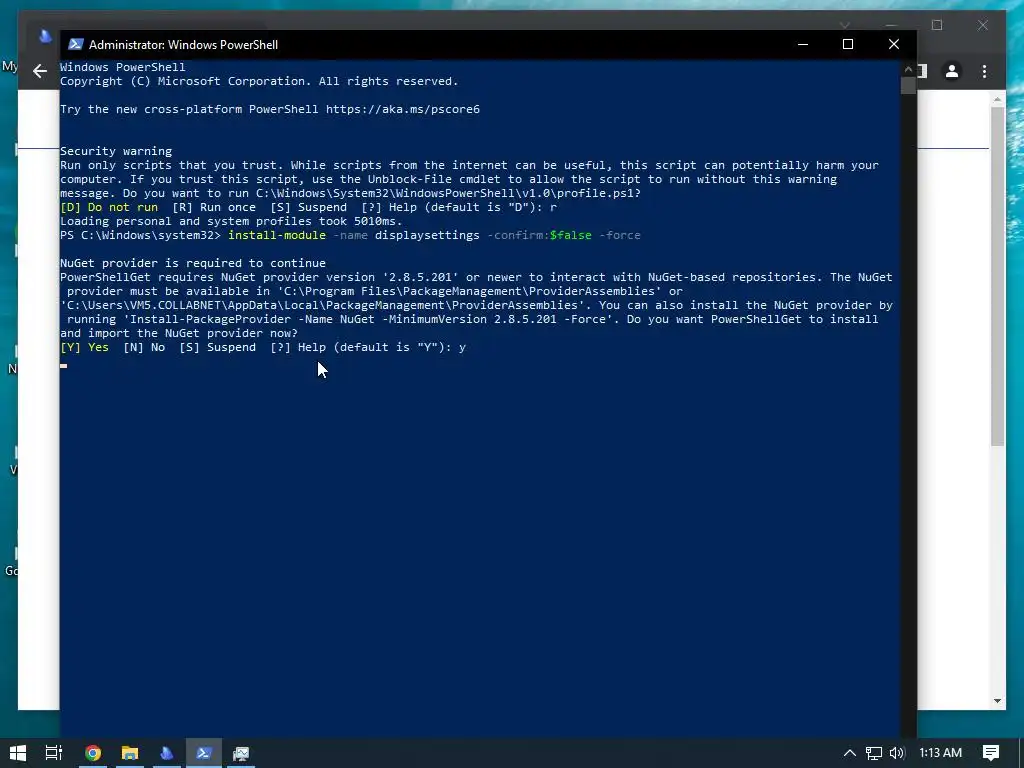Close the background browser window
The height and width of the screenshot is (768, 1024).
click(x=983, y=25)
